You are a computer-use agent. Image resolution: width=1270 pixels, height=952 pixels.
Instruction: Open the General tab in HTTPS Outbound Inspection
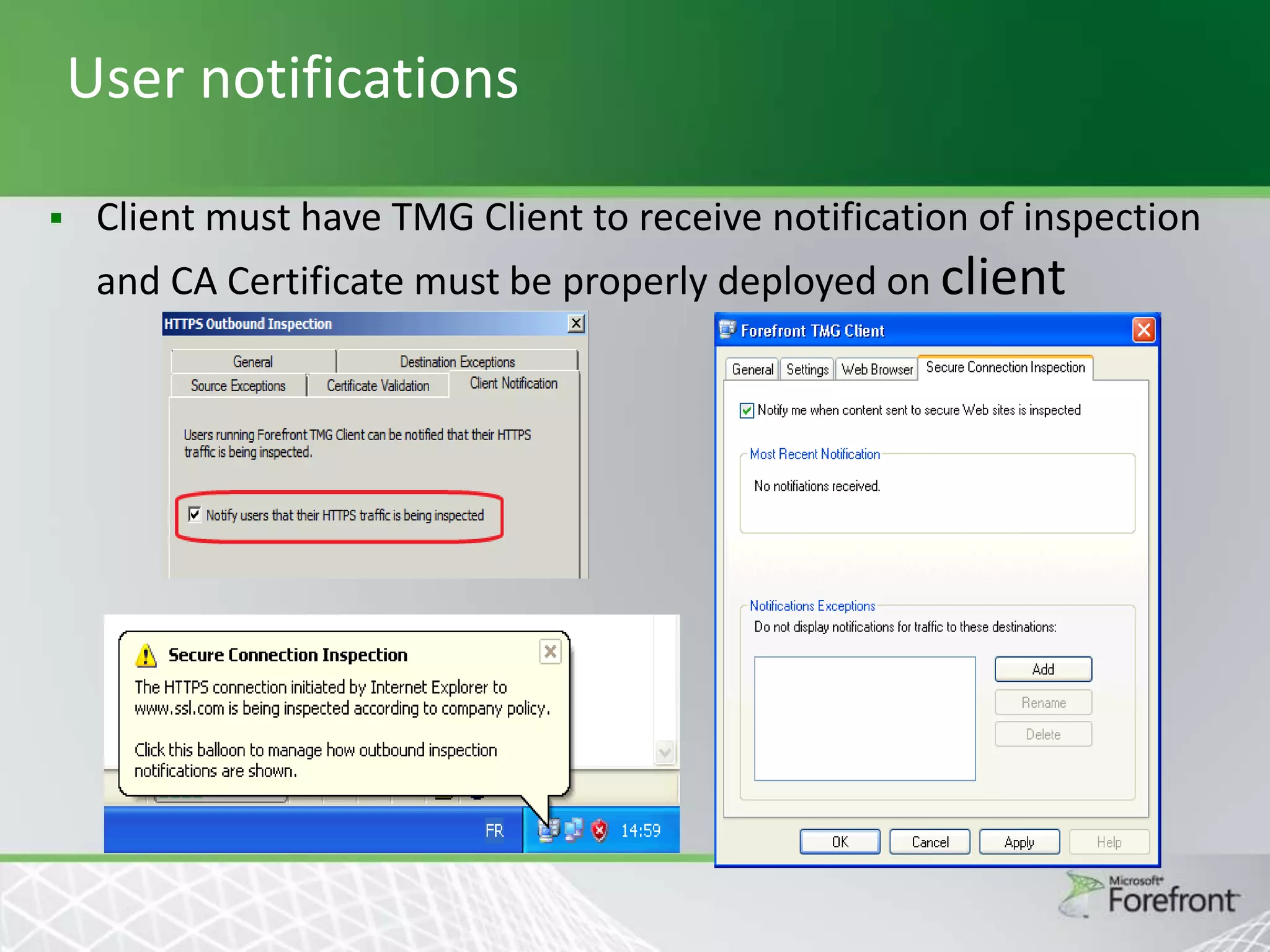[253, 361]
